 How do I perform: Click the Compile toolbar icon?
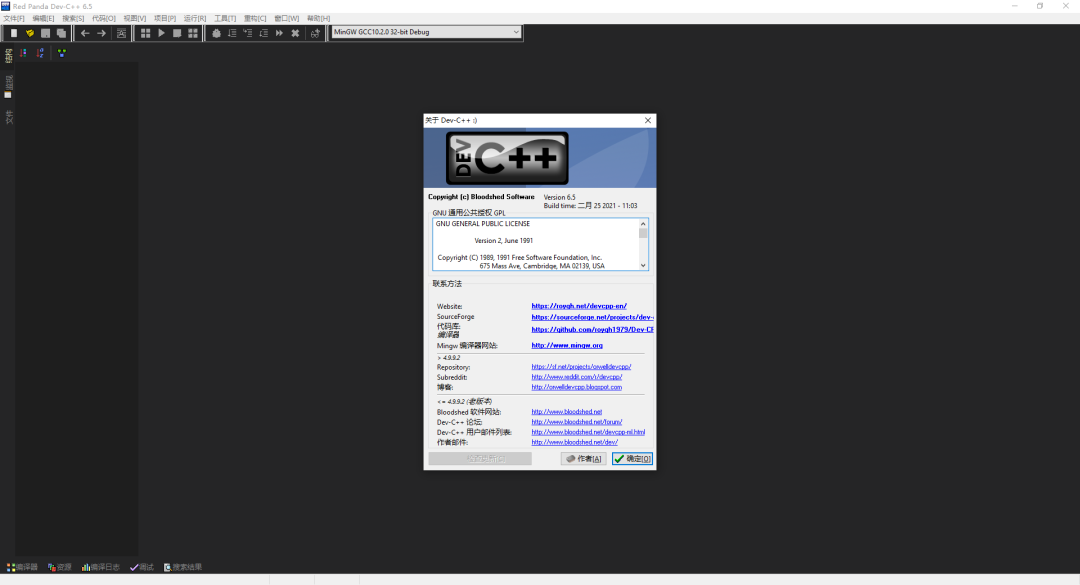pos(145,32)
